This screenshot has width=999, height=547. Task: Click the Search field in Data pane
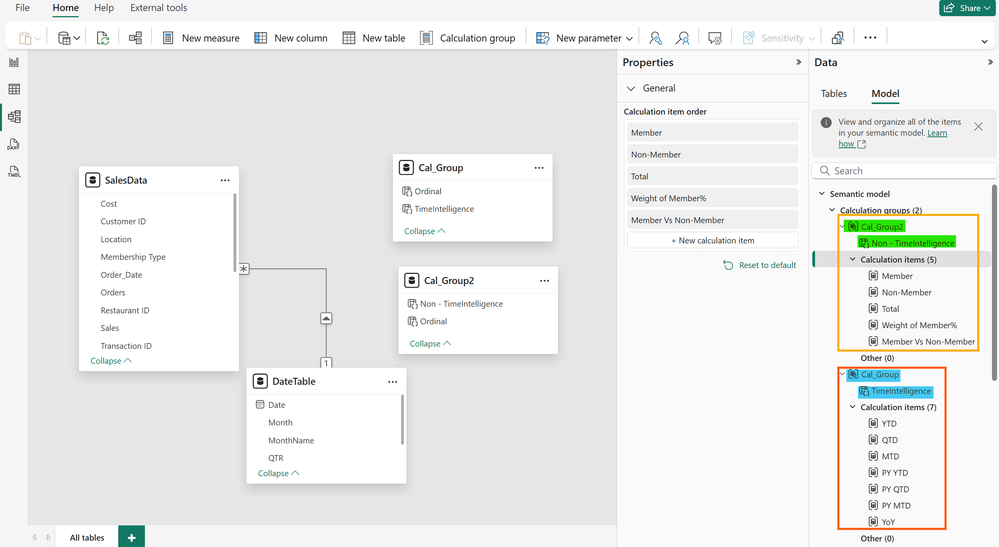pyautogui.click(x=903, y=171)
